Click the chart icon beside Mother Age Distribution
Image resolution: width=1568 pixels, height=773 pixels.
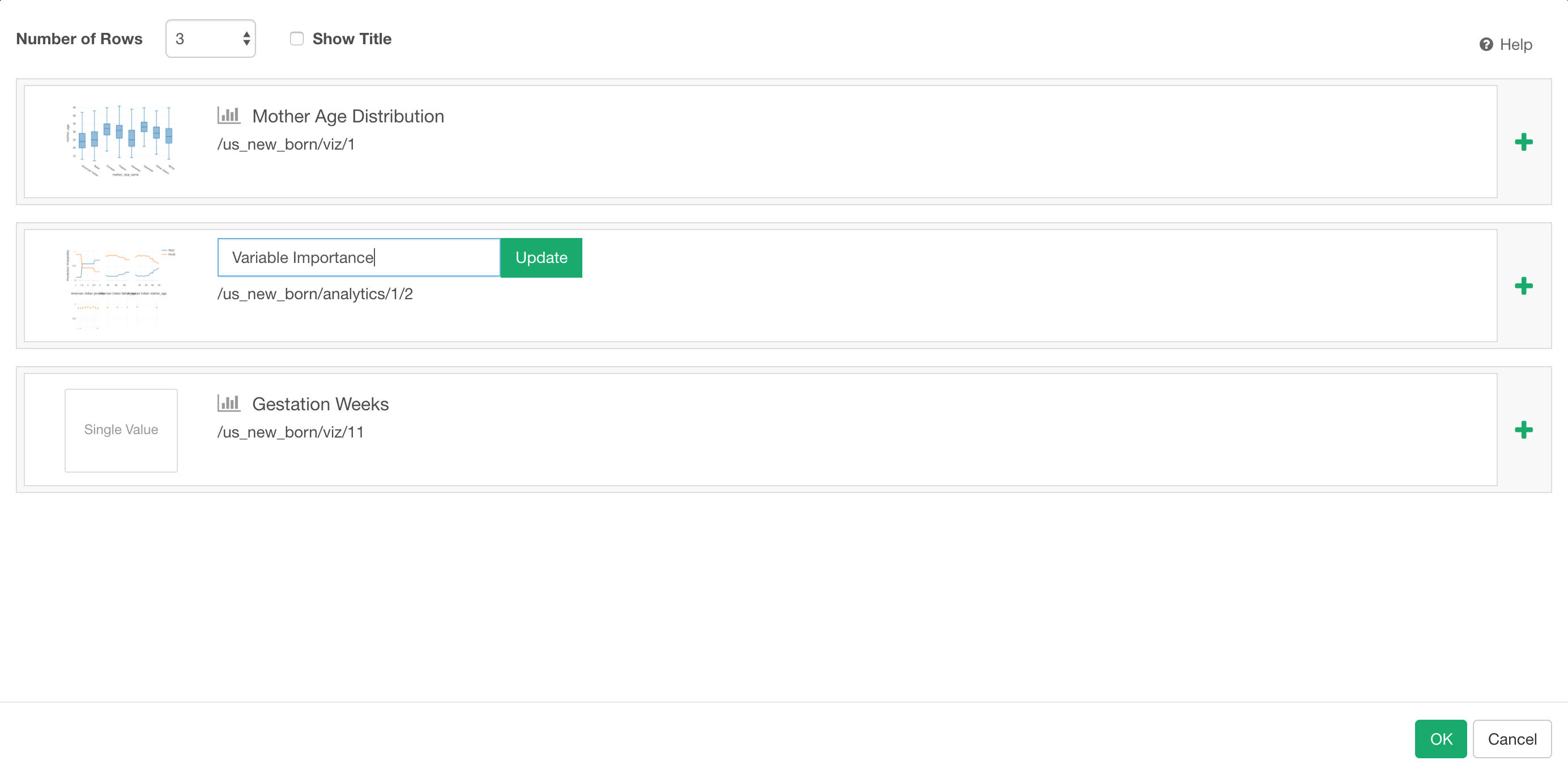pyautogui.click(x=229, y=114)
